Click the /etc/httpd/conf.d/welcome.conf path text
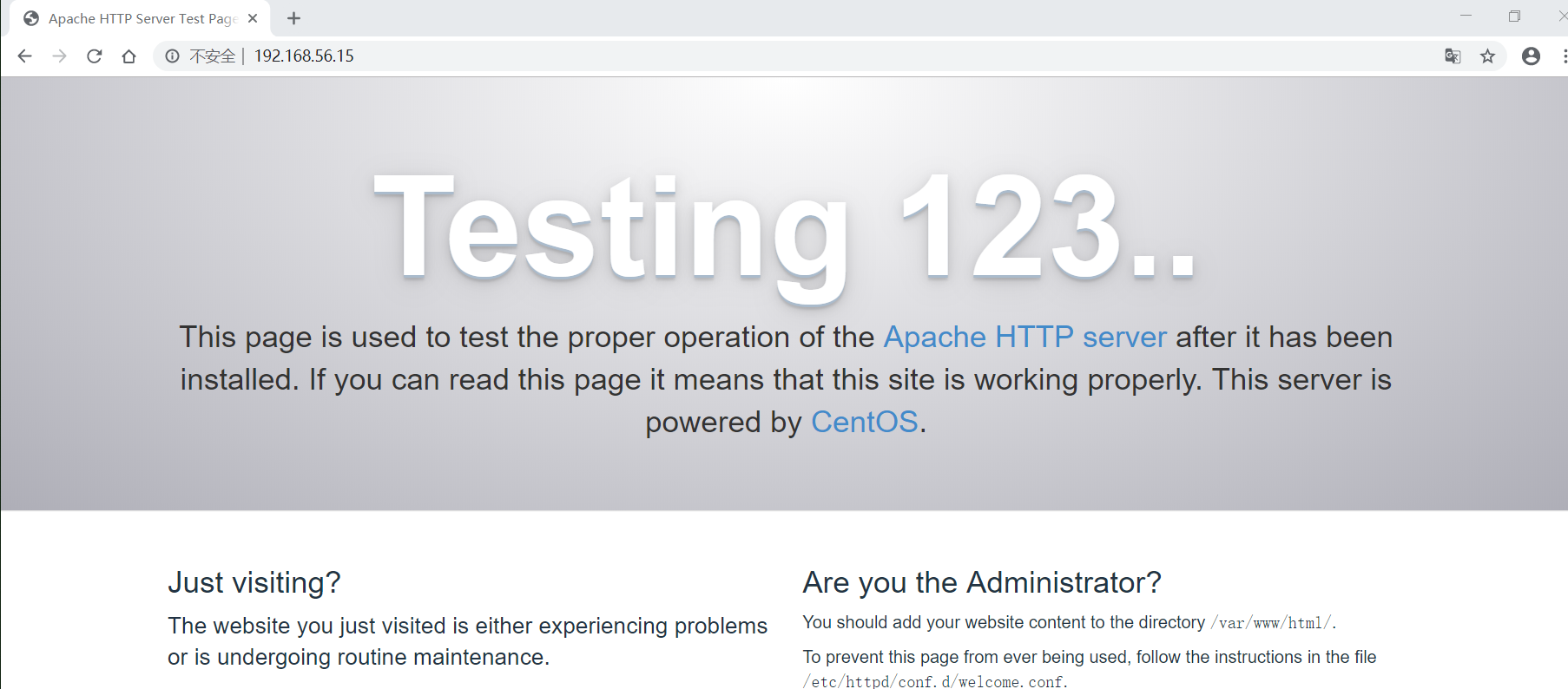The width and height of the screenshot is (1568, 689). click(934, 681)
